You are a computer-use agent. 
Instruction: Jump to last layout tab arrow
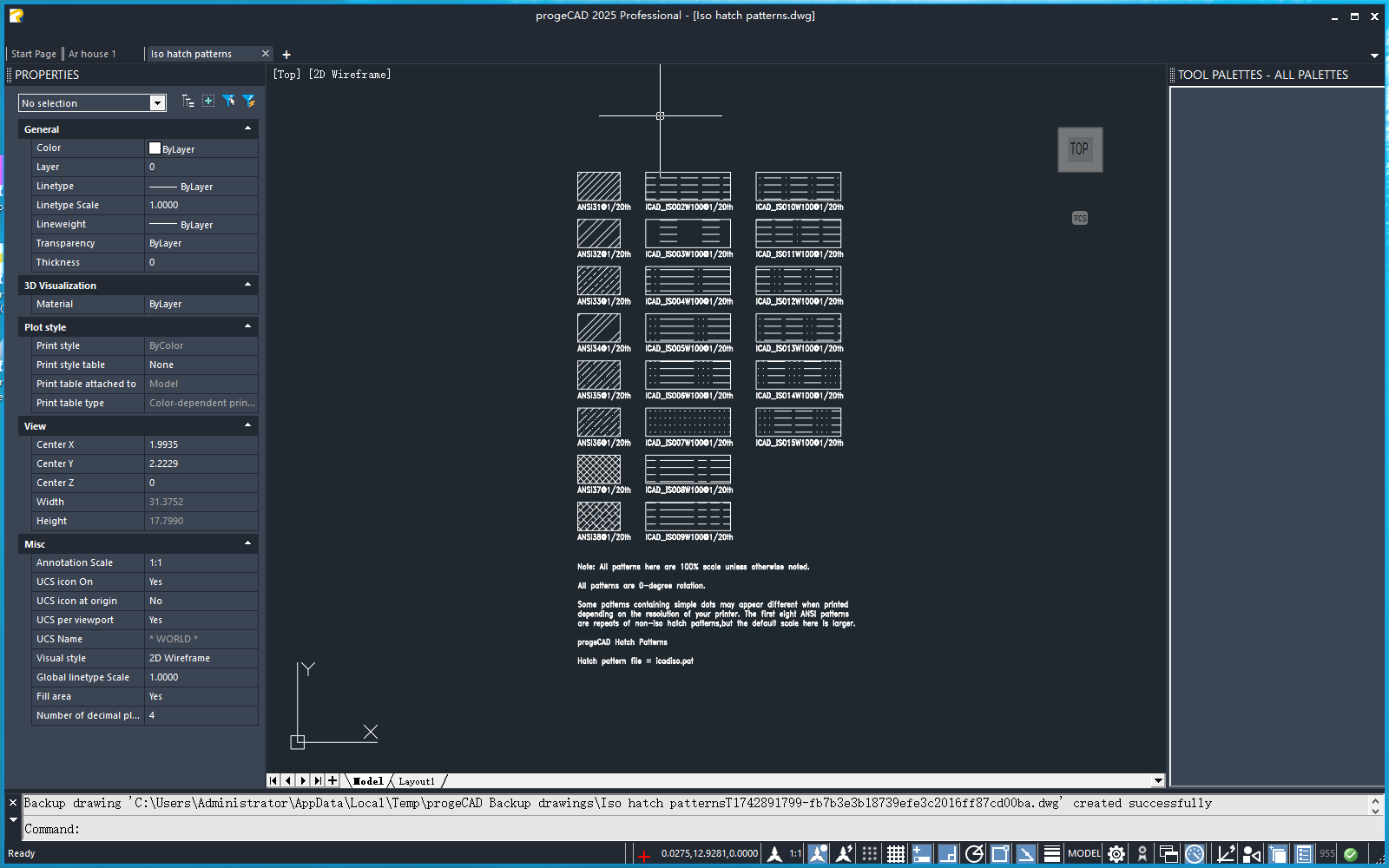pyautogui.click(x=318, y=781)
